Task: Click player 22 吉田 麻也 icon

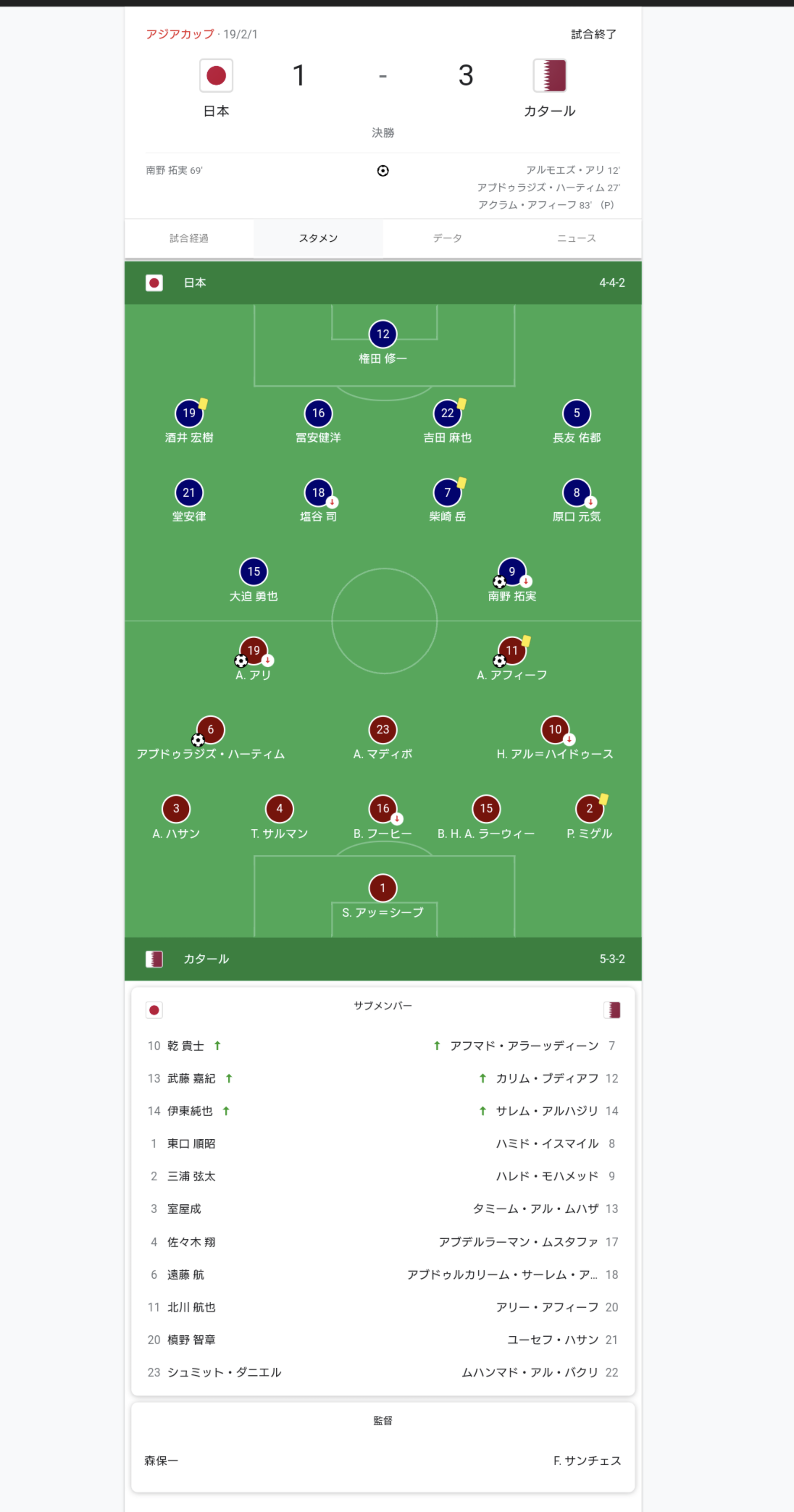Action: [x=448, y=413]
